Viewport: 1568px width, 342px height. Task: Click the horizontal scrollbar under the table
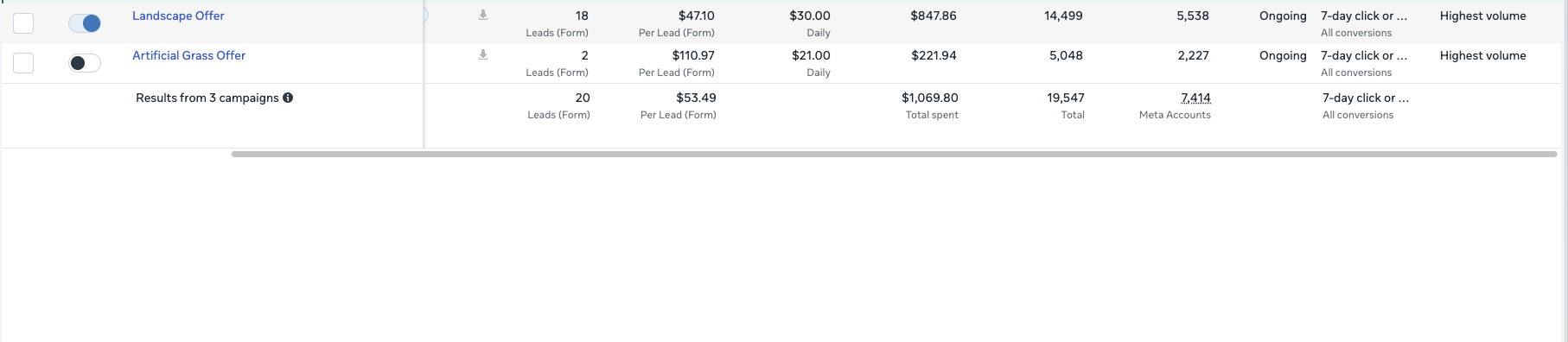pos(894,155)
